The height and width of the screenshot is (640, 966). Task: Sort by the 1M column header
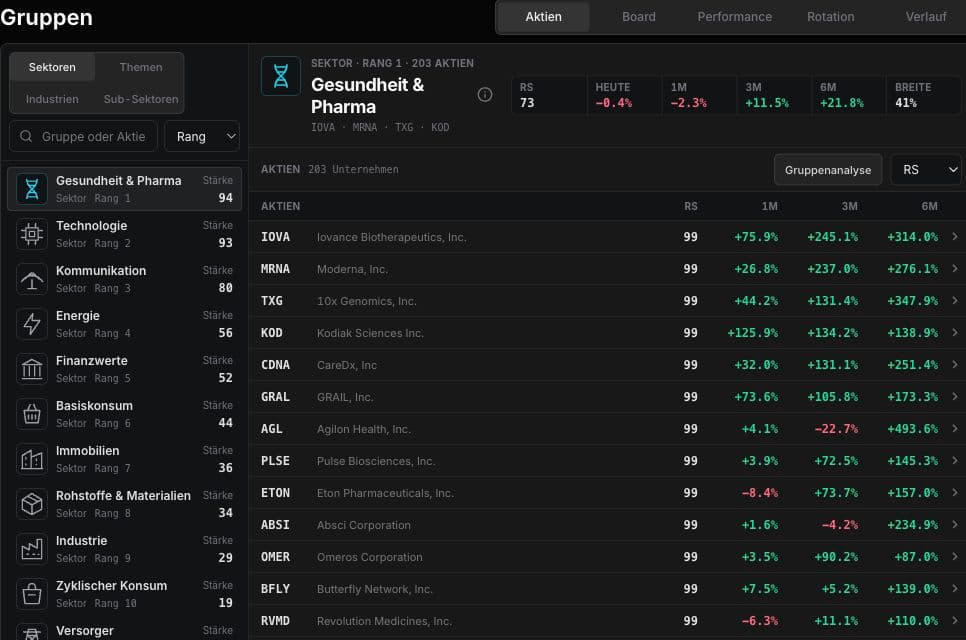point(769,206)
